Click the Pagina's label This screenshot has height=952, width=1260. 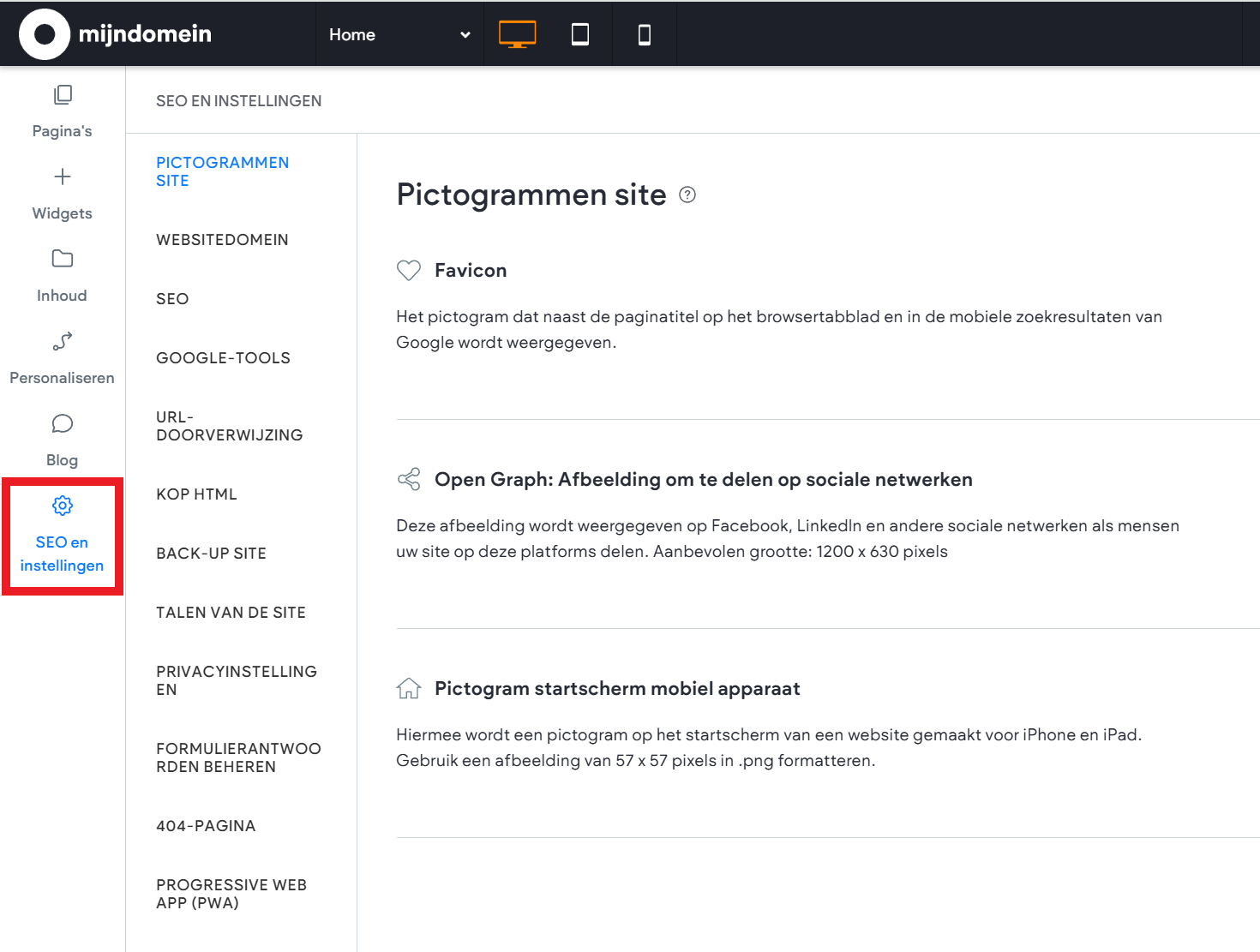pyautogui.click(x=62, y=131)
